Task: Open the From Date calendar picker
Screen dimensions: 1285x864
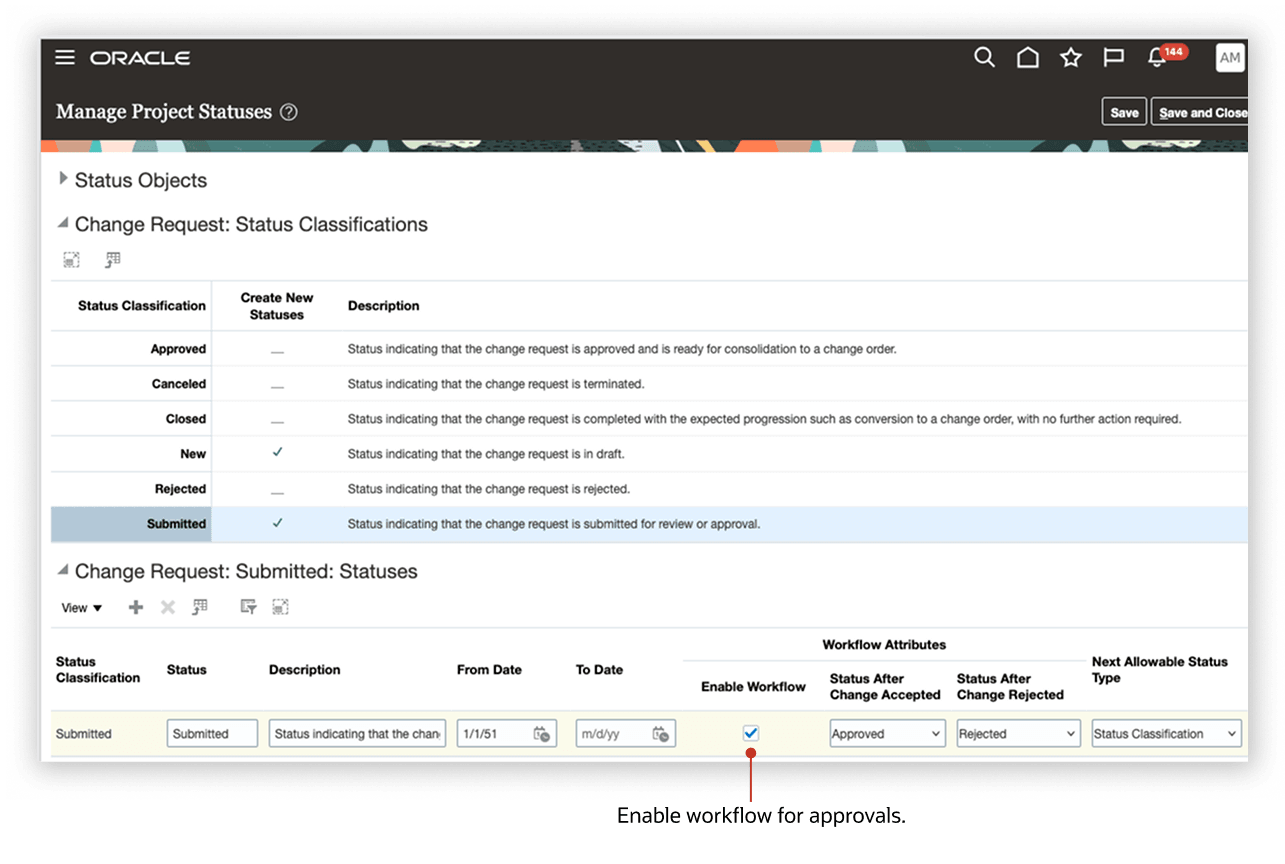Action: click(x=541, y=733)
